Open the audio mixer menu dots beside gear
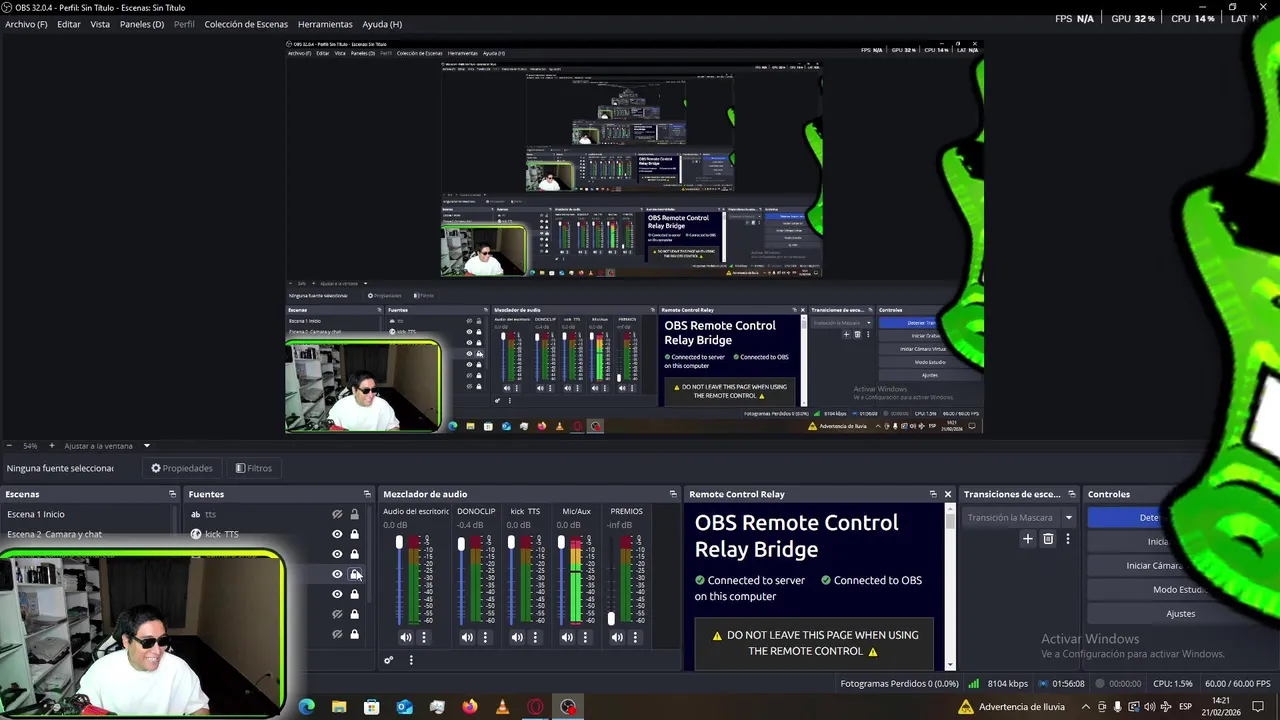 click(x=410, y=660)
